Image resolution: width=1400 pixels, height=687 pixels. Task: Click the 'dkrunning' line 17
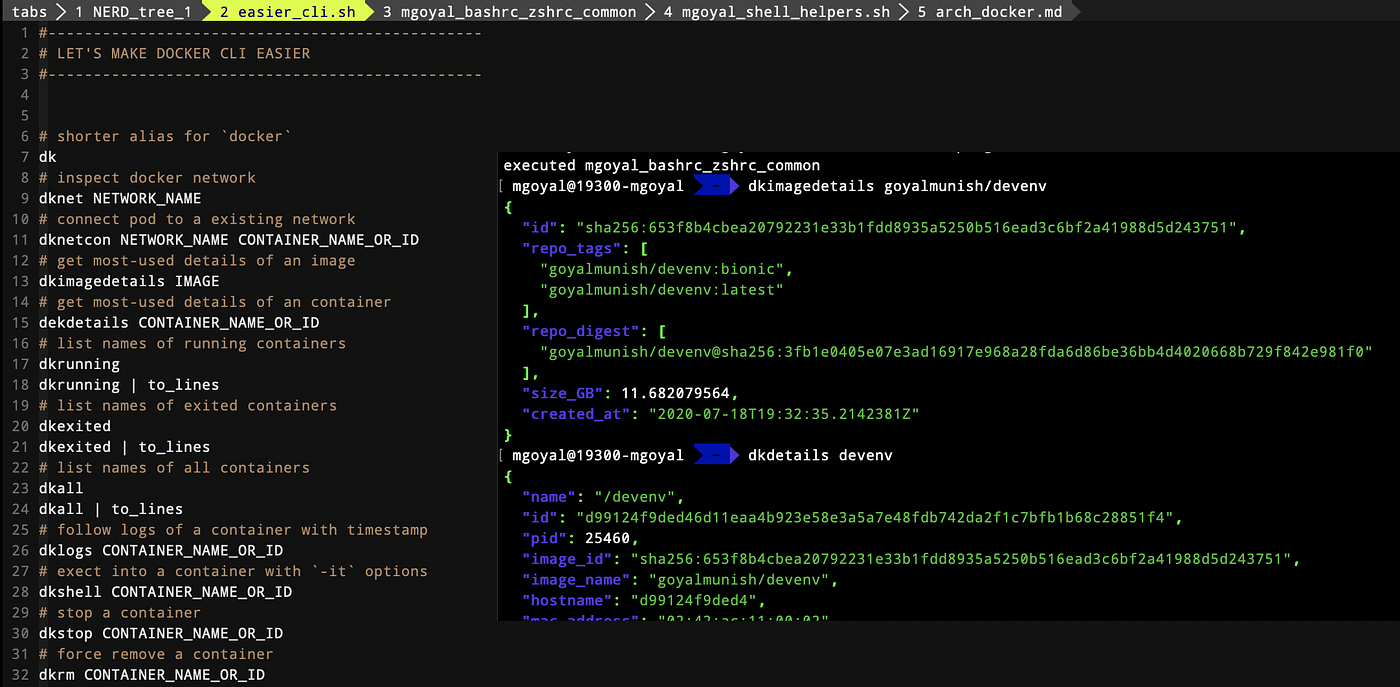click(x=79, y=364)
